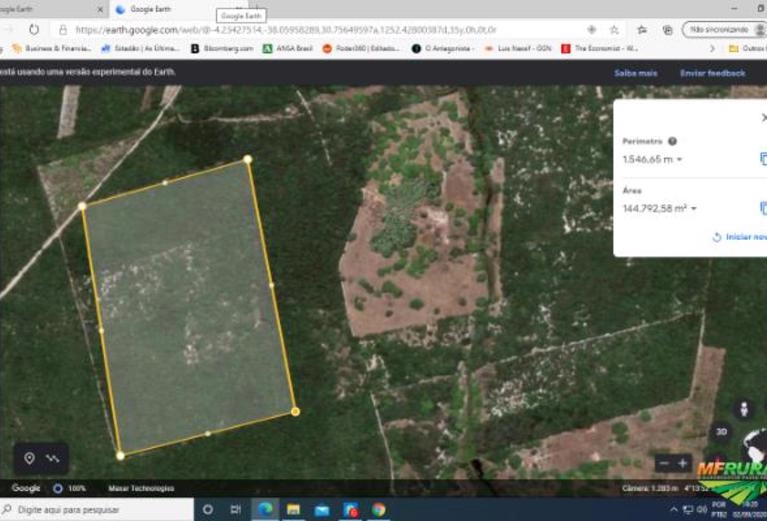
Task: Click Enviar feedback link
Action: coord(712,73)
